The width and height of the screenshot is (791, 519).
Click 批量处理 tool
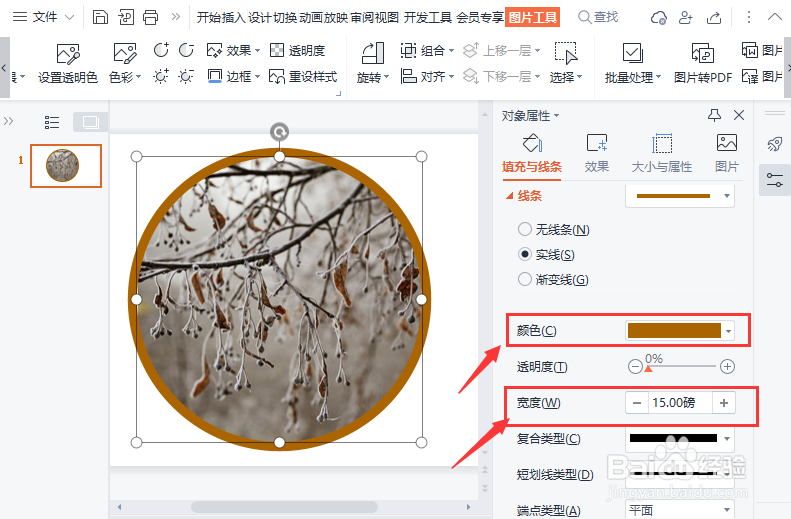pyautogui.click(x=633, y=64)
